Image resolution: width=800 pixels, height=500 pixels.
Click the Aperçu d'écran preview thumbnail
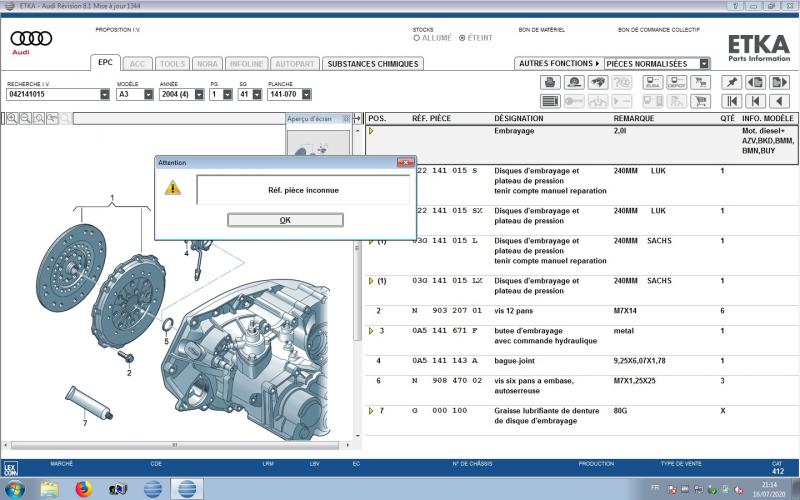pos(318,144)
